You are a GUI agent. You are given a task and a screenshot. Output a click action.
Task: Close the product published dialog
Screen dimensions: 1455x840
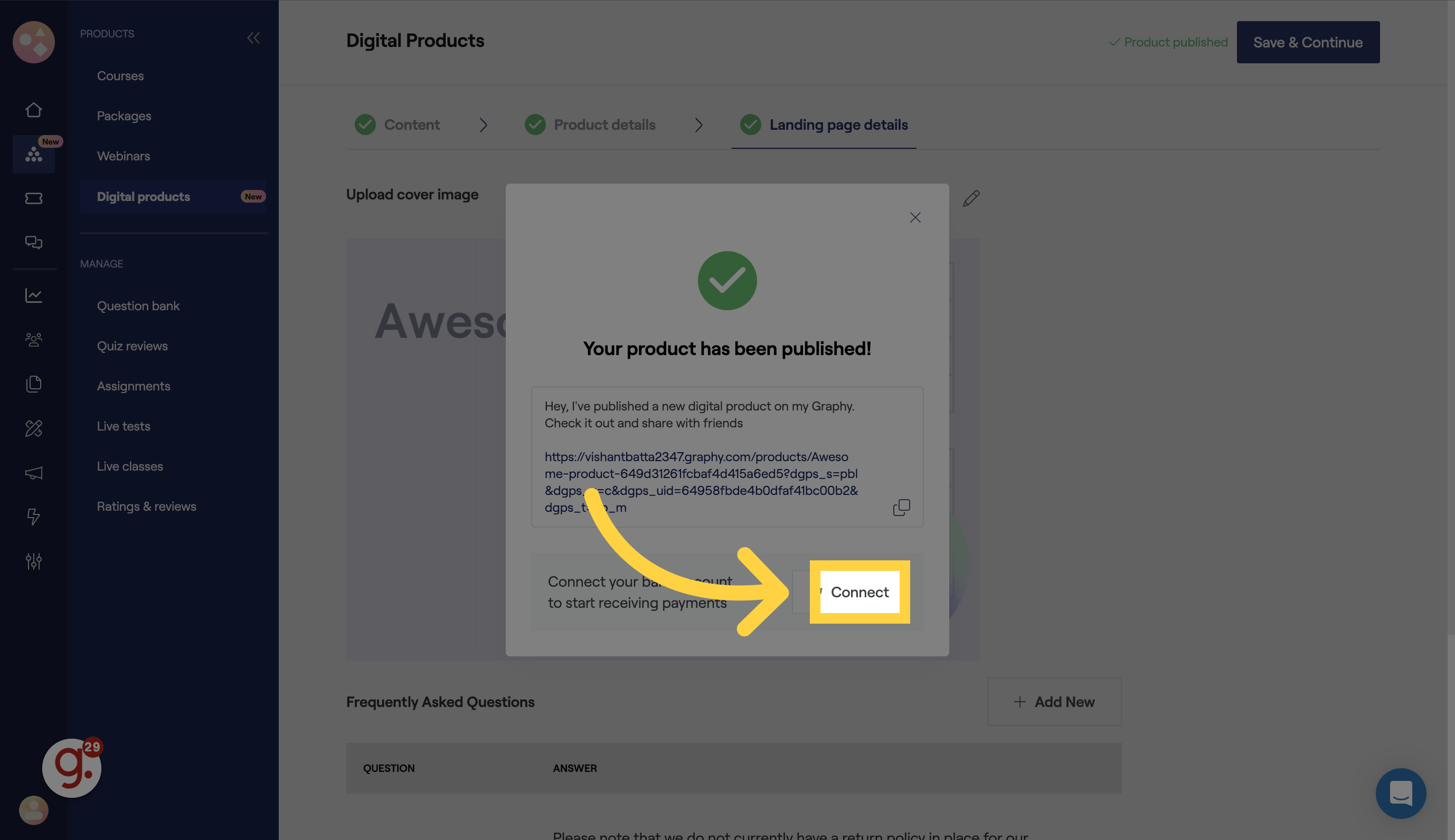pyautogui.click(x=915, y=217)
